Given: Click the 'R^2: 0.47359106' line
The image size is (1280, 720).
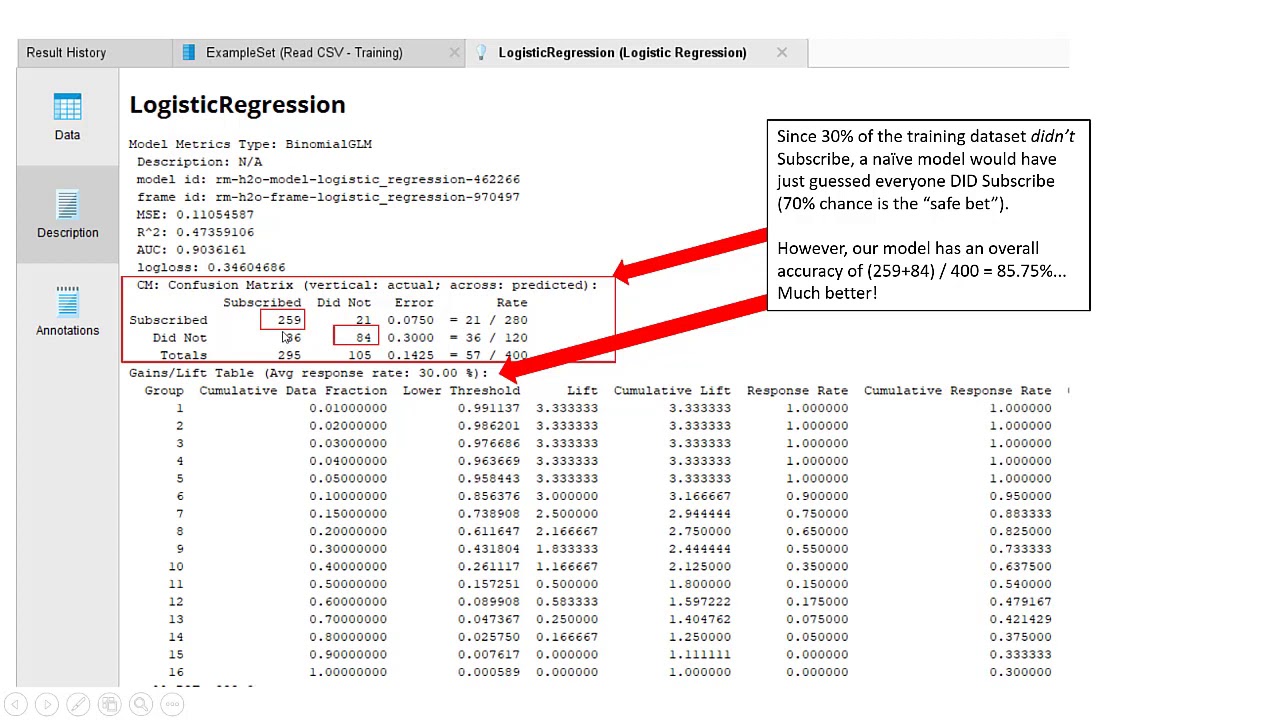Looking at the screenshot, I should pos(195,232).
